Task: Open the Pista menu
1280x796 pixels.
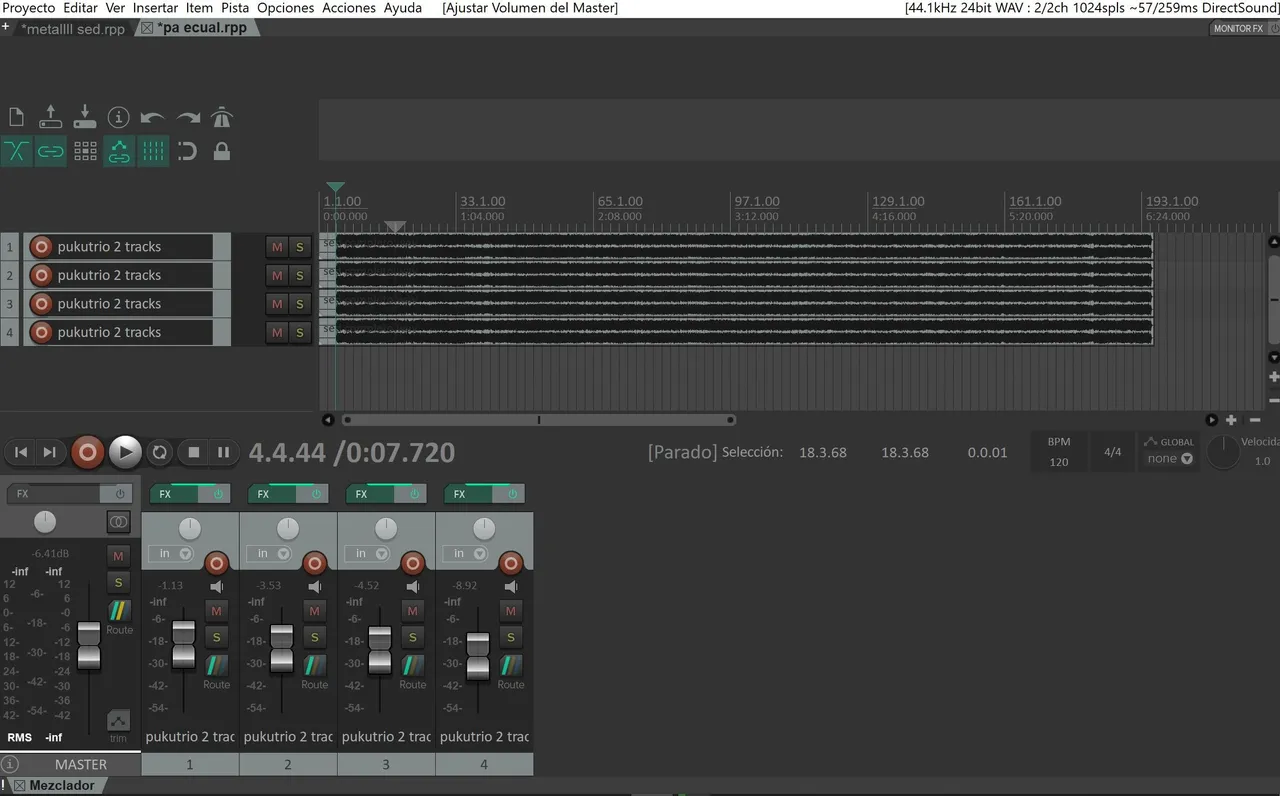Action: [x=235, y=8]
